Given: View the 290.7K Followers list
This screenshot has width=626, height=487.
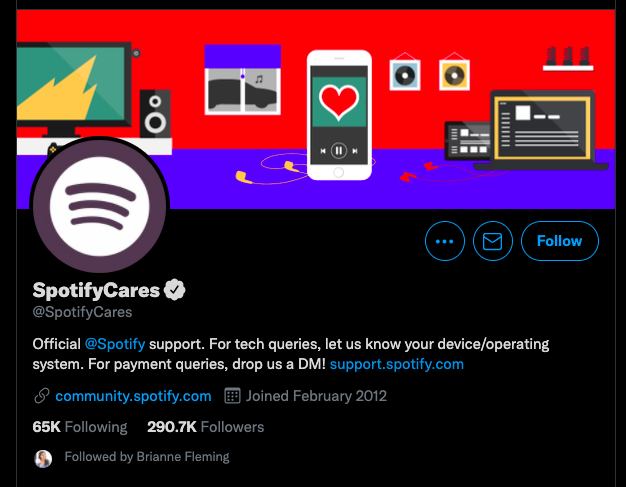Looking at the screenshot, I should (206, 427).
